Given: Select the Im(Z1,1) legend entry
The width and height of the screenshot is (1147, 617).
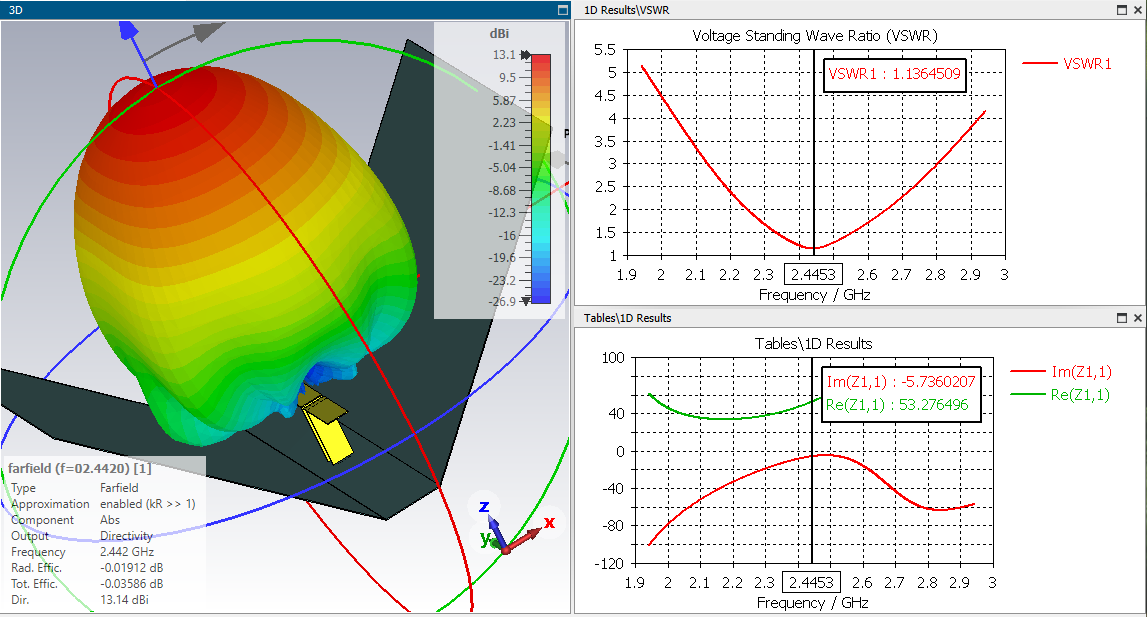Looking at the screenshot, I should [x=1061, y=372].
